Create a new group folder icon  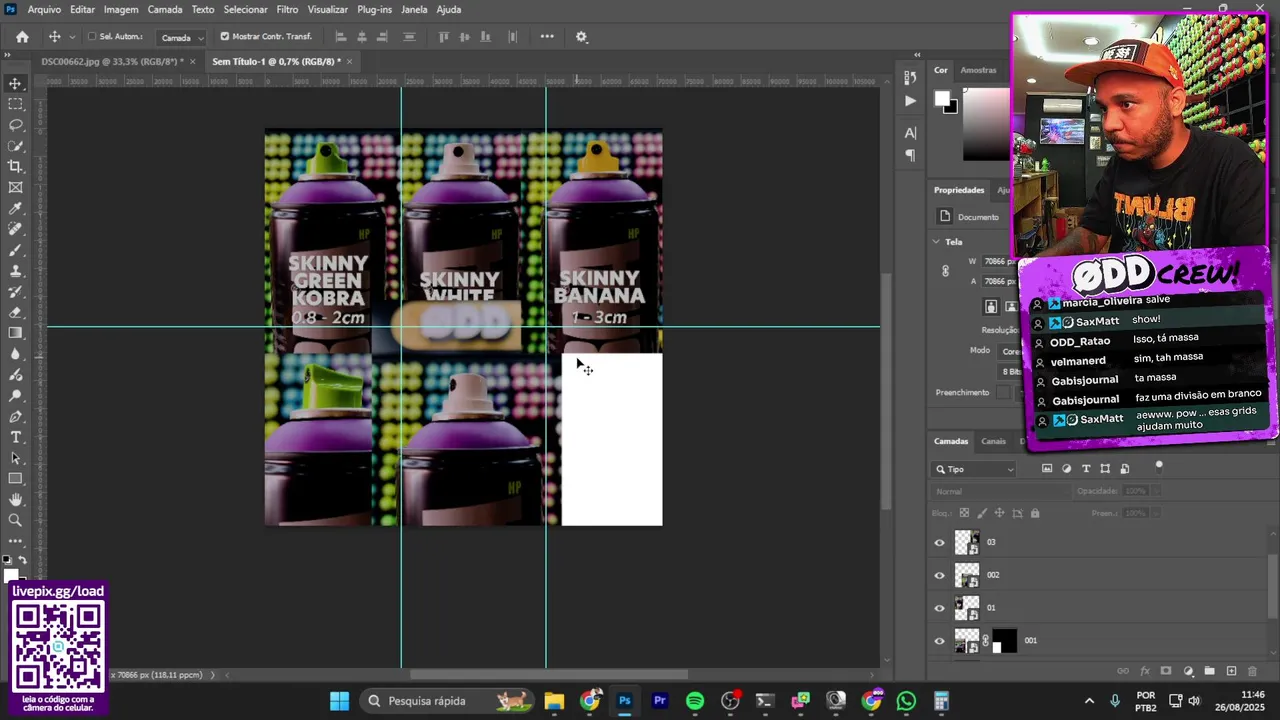tap(1209, 671)
